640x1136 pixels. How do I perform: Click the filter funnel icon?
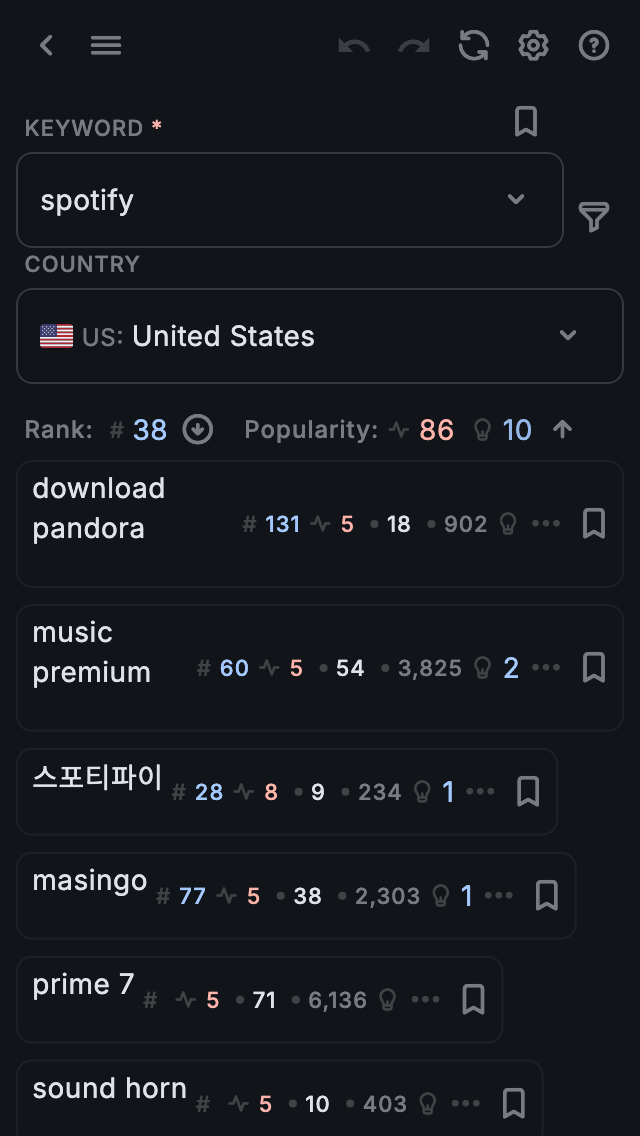click(x=594, y=216)
